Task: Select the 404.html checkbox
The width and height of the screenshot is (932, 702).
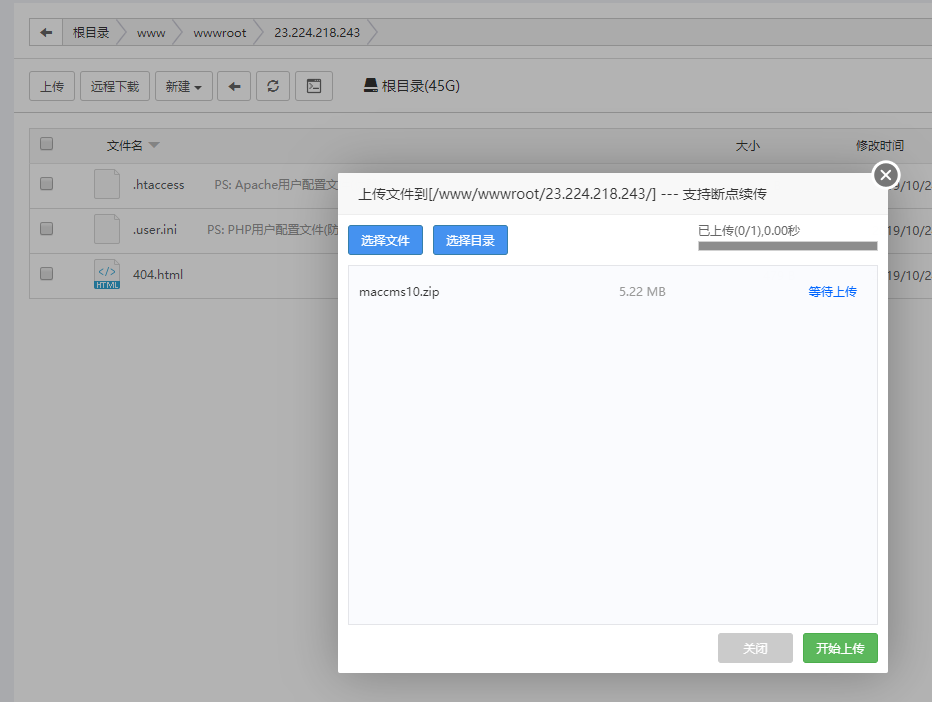Action: point(47,273)
